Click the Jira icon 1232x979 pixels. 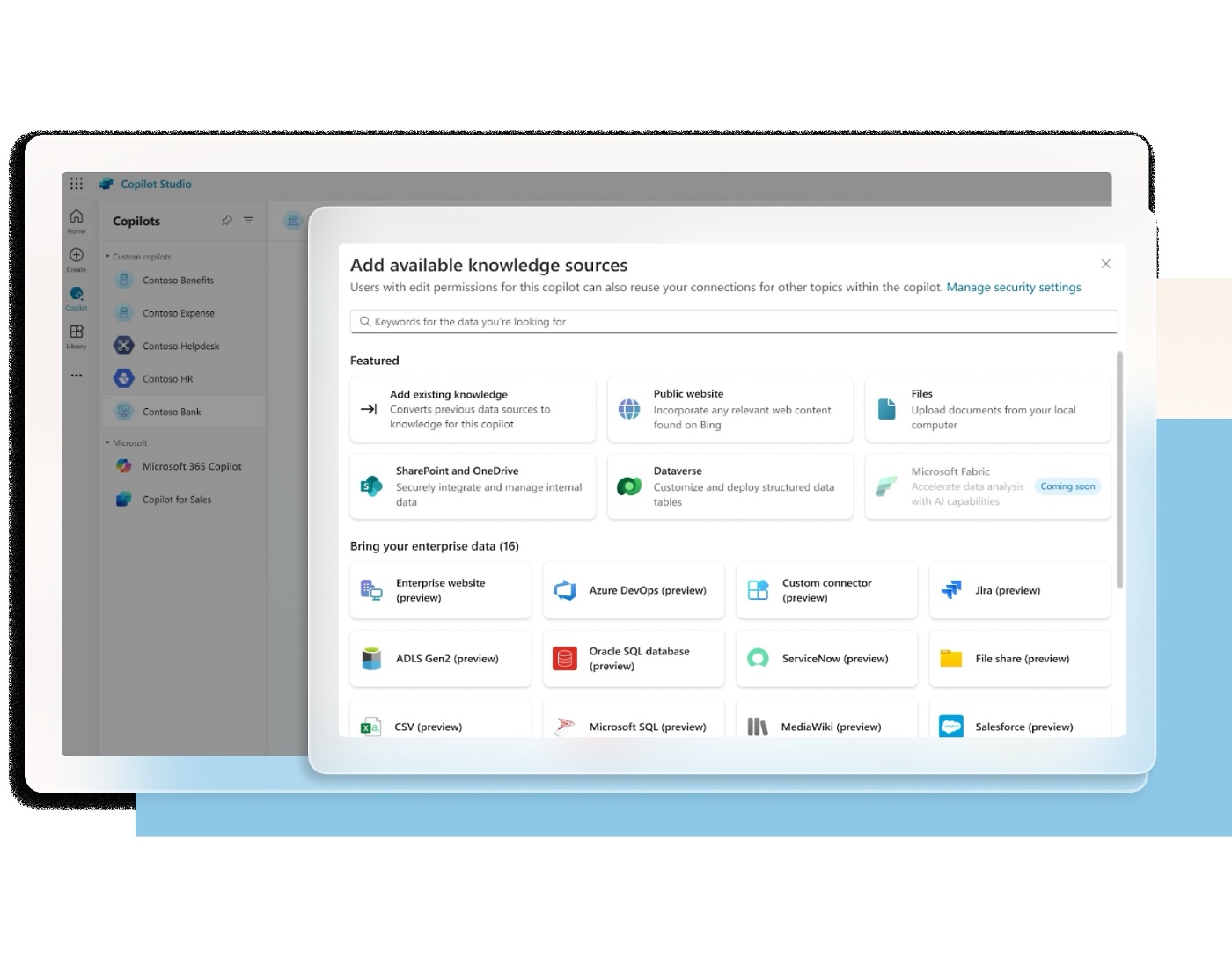(951, 590)
